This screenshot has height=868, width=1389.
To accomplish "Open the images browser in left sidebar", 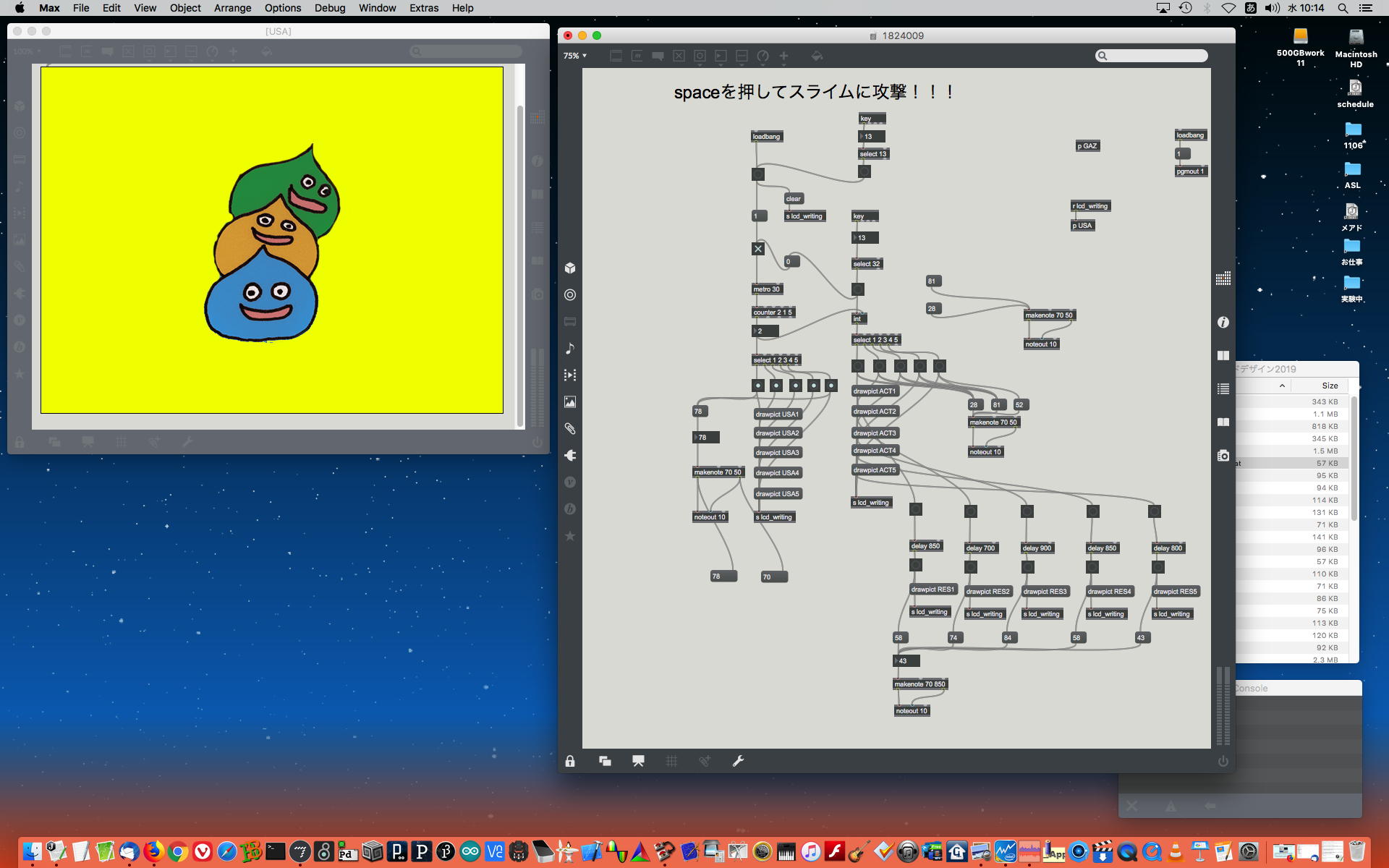I will (570, 402).
